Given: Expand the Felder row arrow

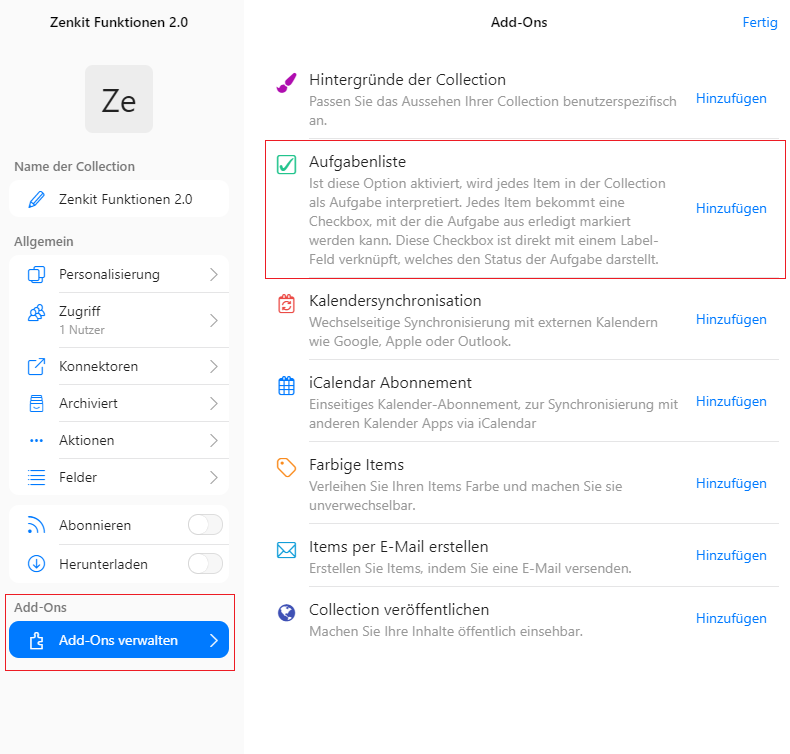Looking at the screenshot, I should (214, 477).
